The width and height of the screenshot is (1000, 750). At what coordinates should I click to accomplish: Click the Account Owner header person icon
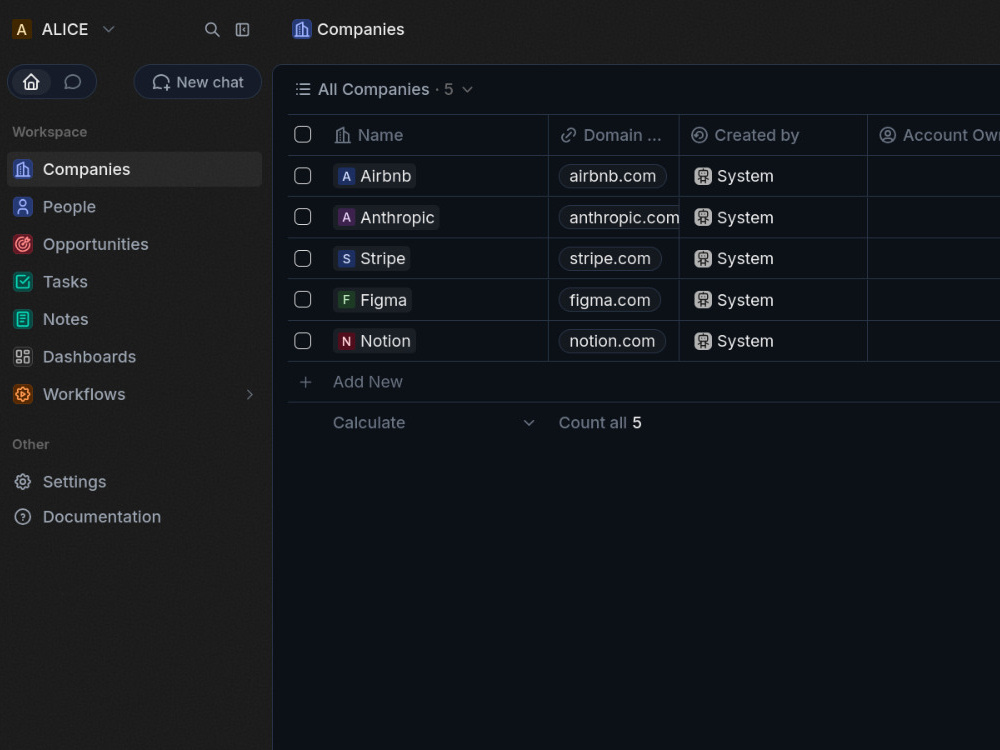(887, 135)
